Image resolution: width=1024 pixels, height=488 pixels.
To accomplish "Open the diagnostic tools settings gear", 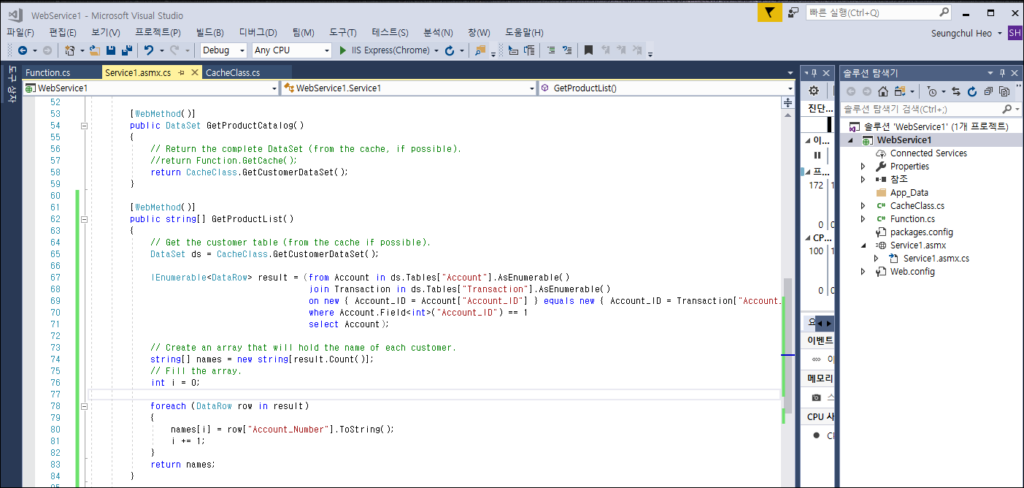I will pos(814,91).
